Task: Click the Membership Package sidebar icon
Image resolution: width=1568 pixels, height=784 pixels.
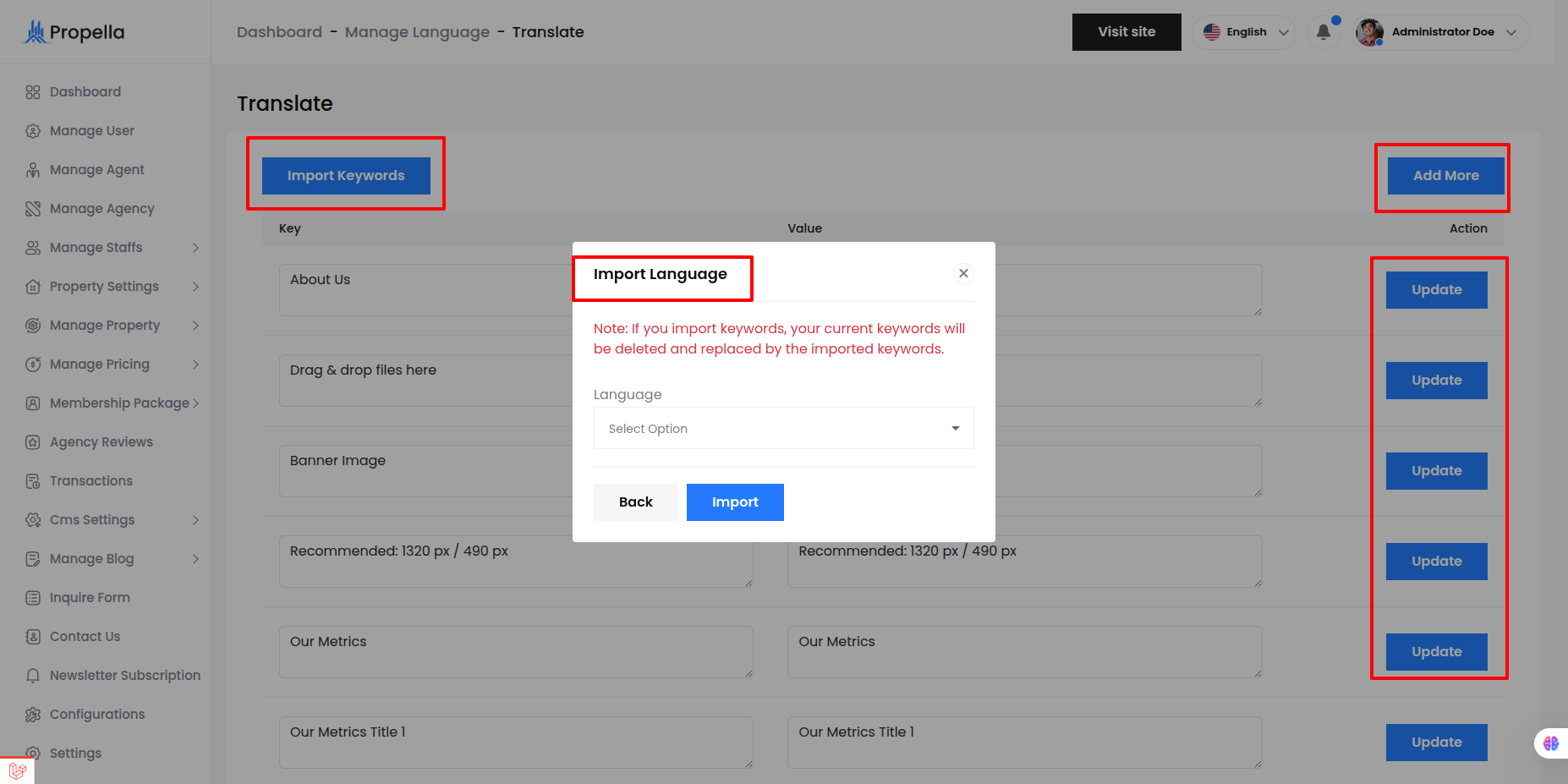Action: point(33,403)
